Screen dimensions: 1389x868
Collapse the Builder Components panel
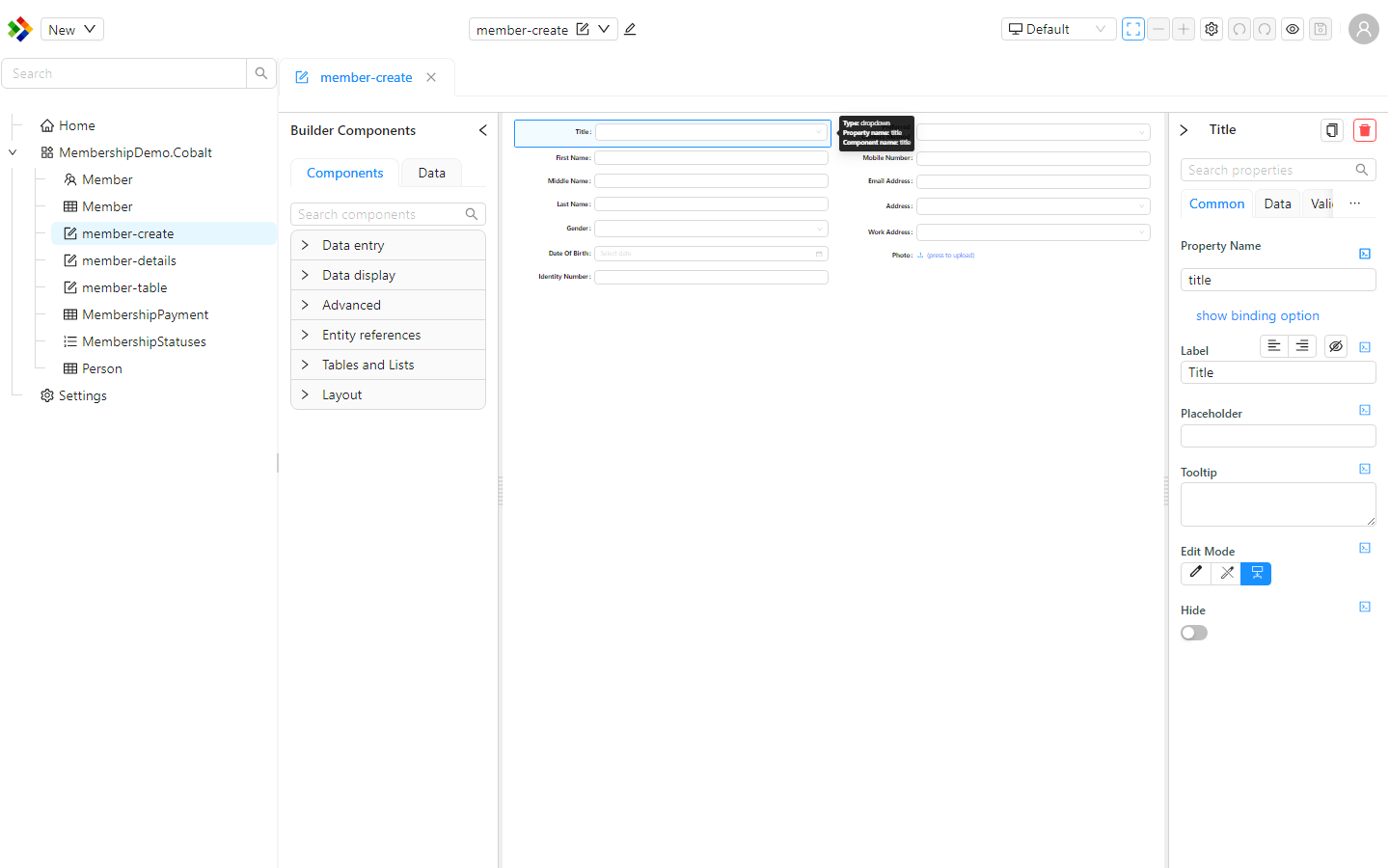tap(482, 130)
